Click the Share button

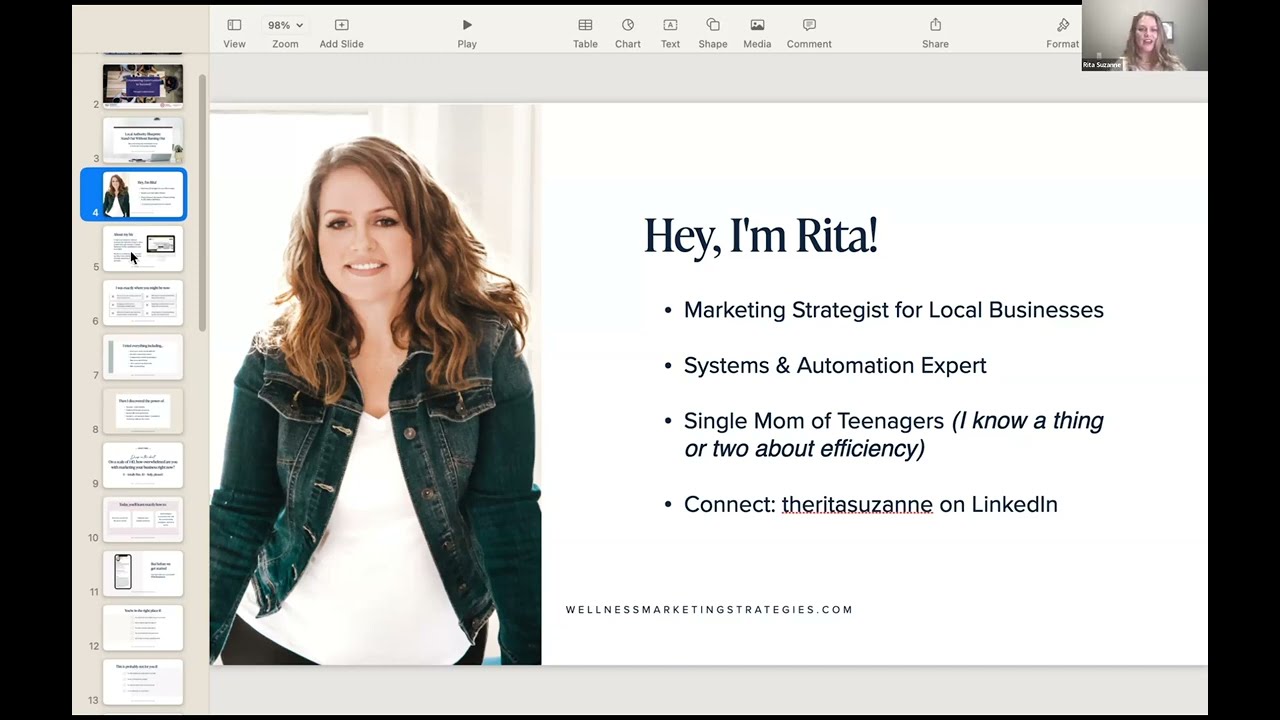tap(935, 33)
